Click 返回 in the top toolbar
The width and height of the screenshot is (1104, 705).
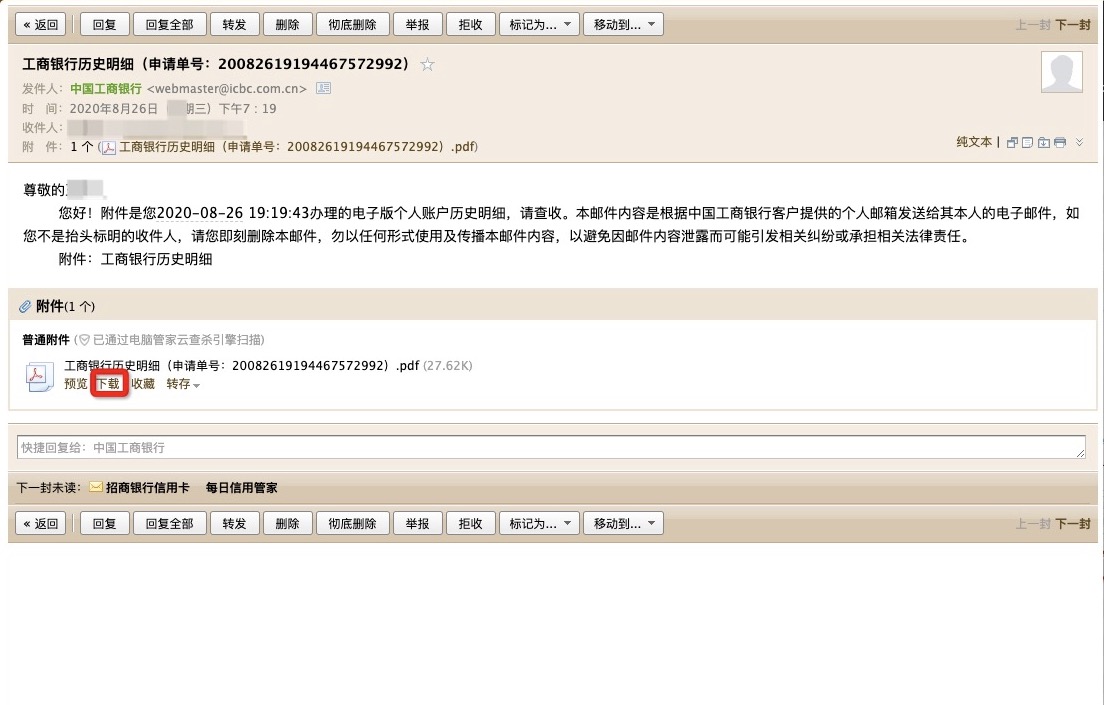pos(40,25)
